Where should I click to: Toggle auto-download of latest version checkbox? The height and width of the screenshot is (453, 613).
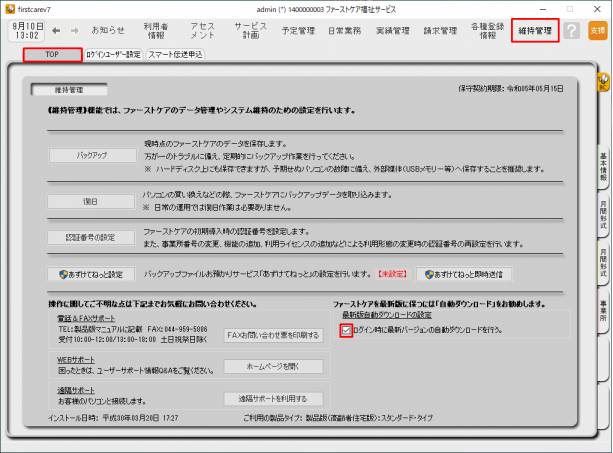pyautogui.click(x=346, y=329)
